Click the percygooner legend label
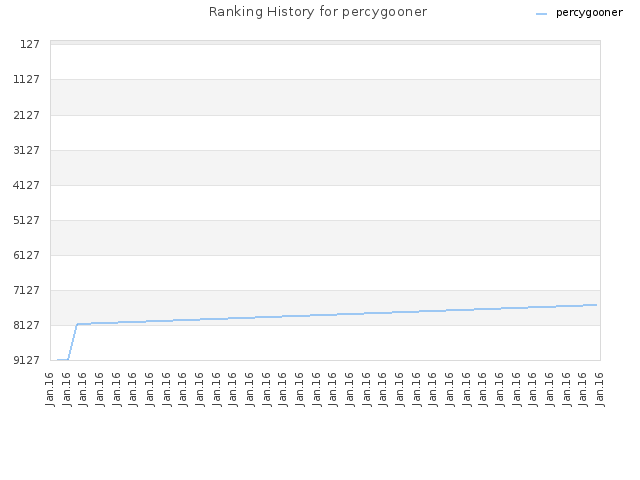The image size is (640, 480). (x=589, y=13)
